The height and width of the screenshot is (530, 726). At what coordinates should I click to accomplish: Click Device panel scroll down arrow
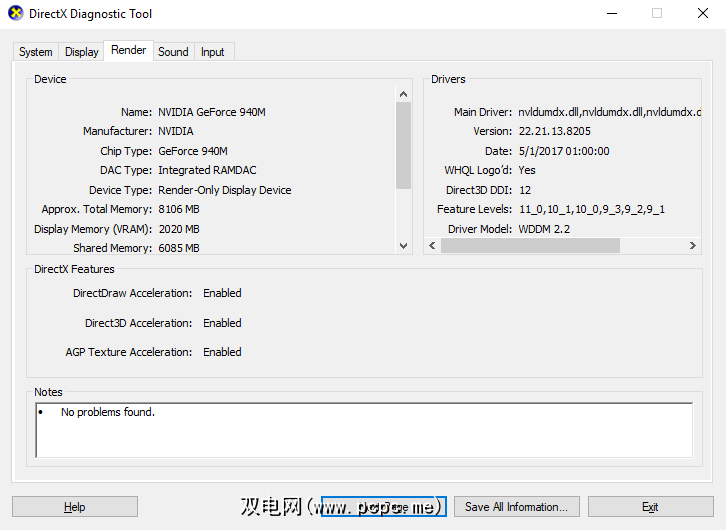pos(403,246)
